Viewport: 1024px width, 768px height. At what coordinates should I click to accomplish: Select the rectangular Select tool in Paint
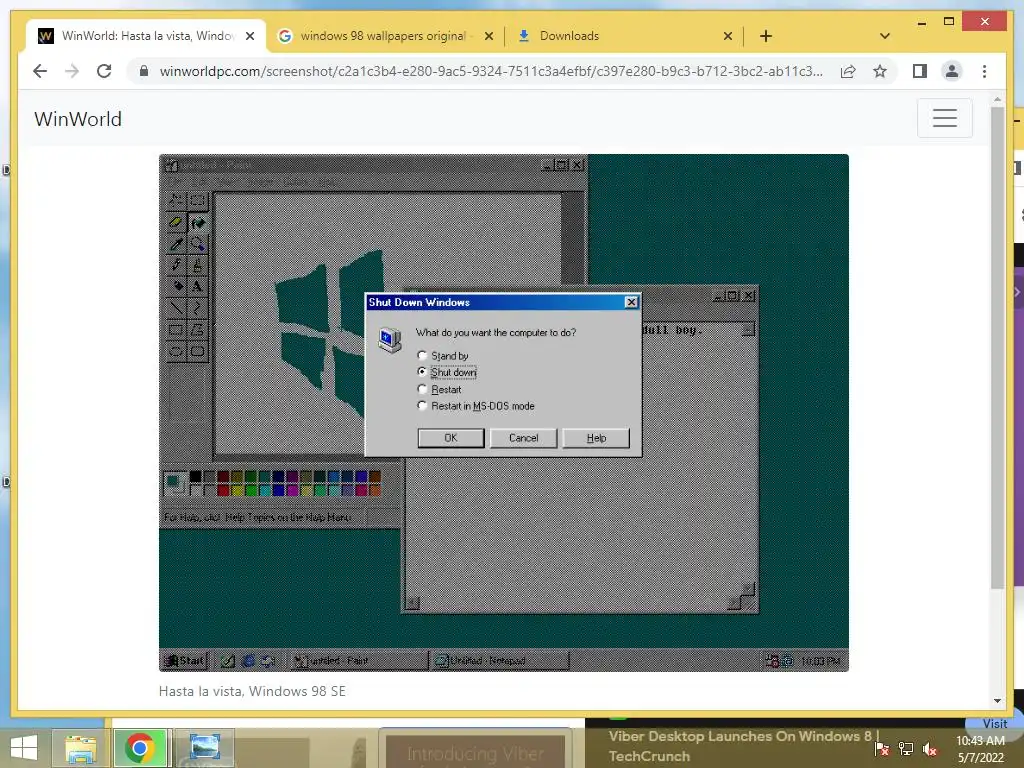[x=197, y=200]
